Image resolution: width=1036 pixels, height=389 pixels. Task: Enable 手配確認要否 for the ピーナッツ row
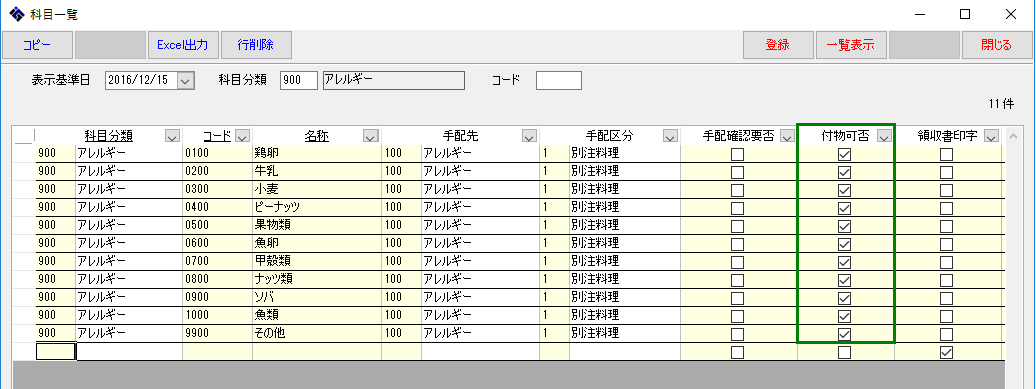coord(737,209)
